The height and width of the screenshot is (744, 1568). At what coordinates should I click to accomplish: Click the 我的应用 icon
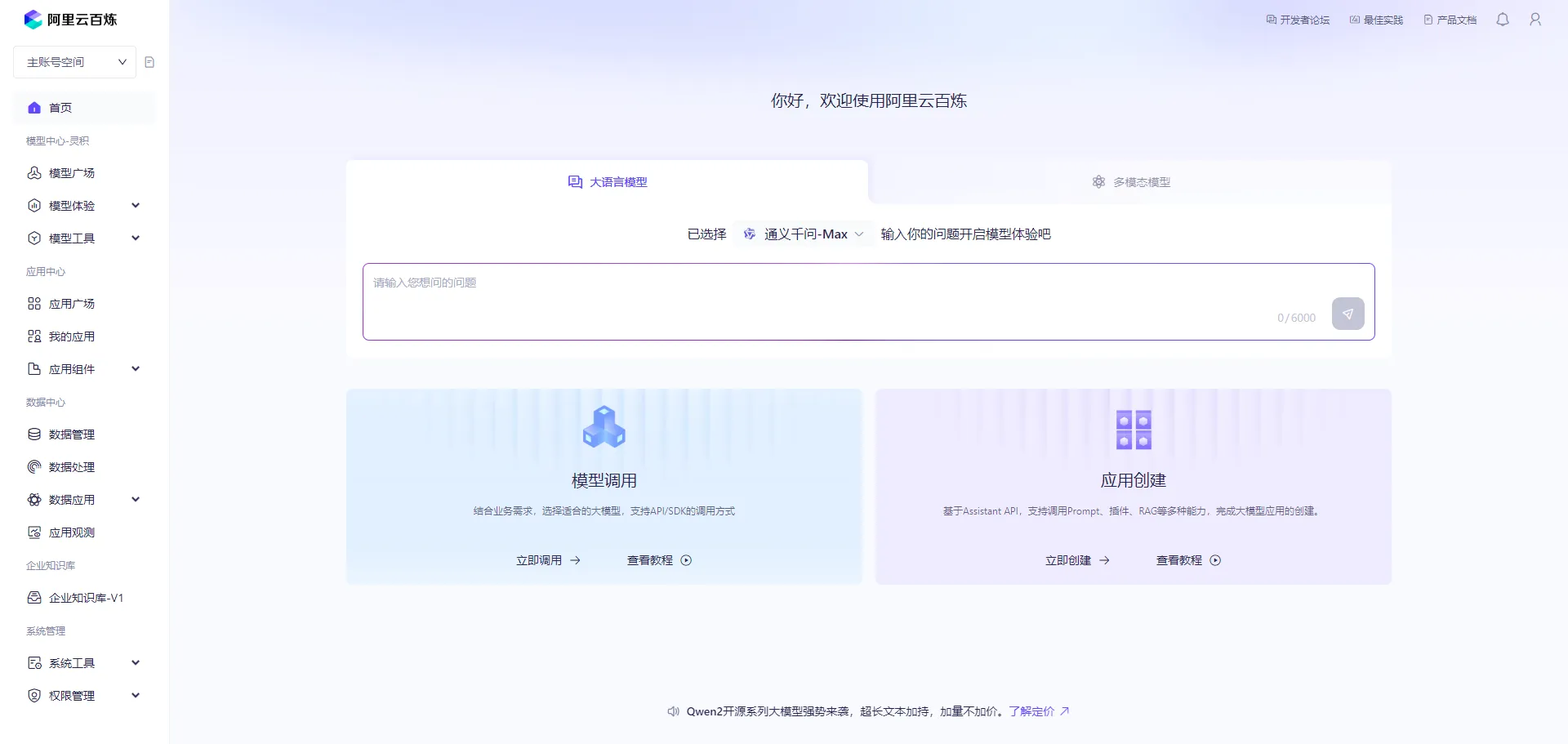[x=34, y=336]
